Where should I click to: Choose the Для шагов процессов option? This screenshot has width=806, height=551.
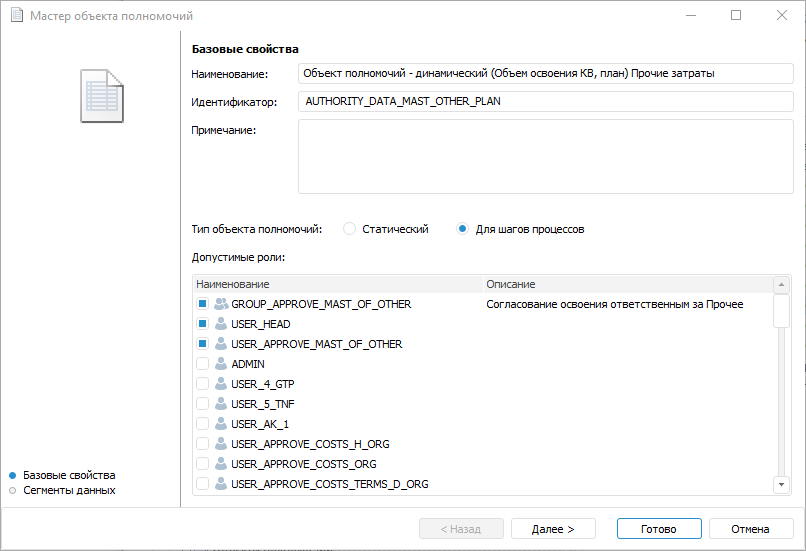(x=462, y=229)
